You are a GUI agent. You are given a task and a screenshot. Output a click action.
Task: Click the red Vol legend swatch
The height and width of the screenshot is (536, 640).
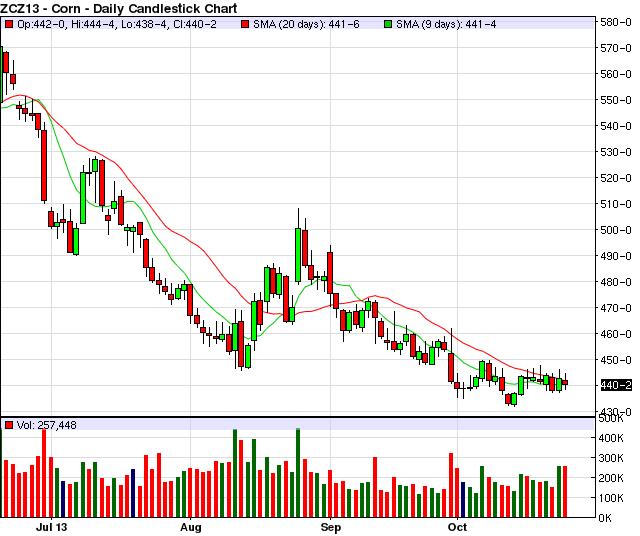pyautogui.click(x=8, y=425)
